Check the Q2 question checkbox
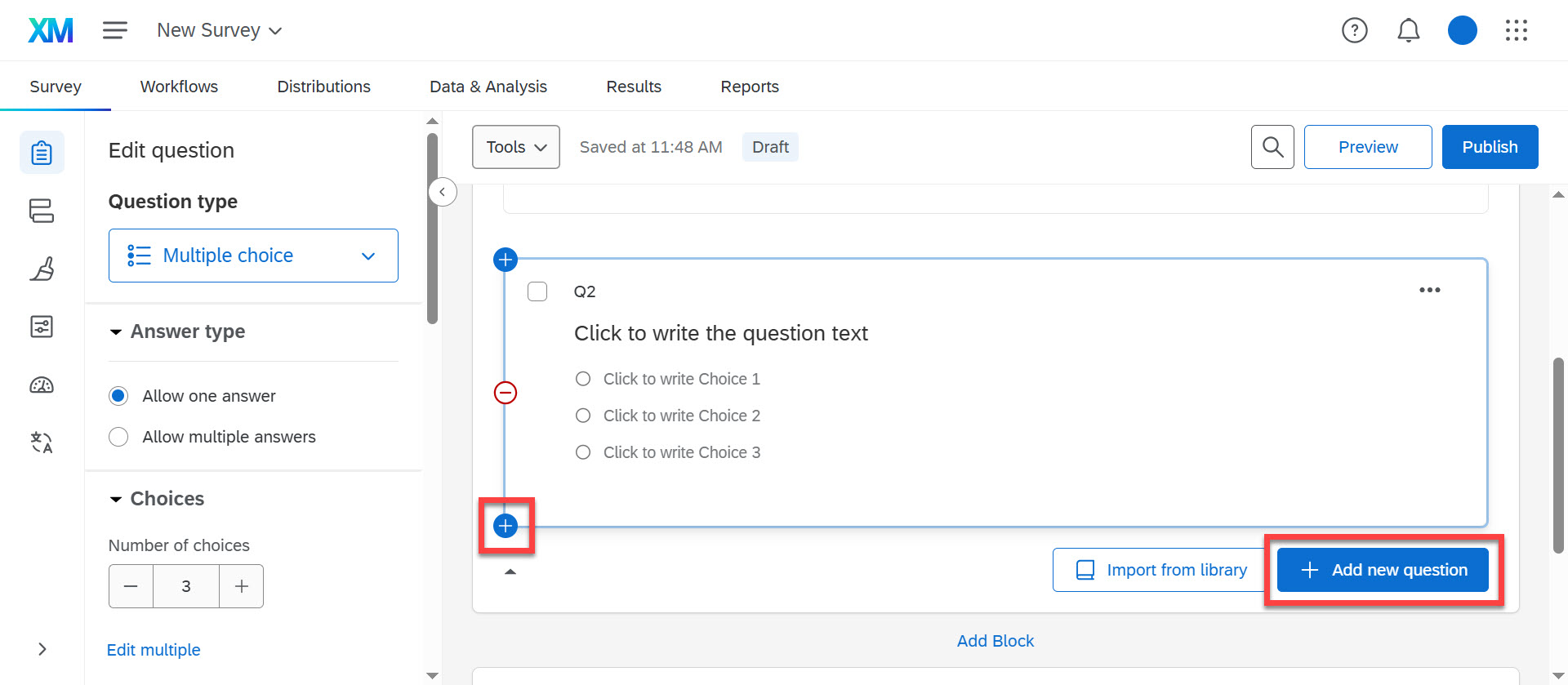The width and height of the screenshot is (1568, 685). pos(537,291)
